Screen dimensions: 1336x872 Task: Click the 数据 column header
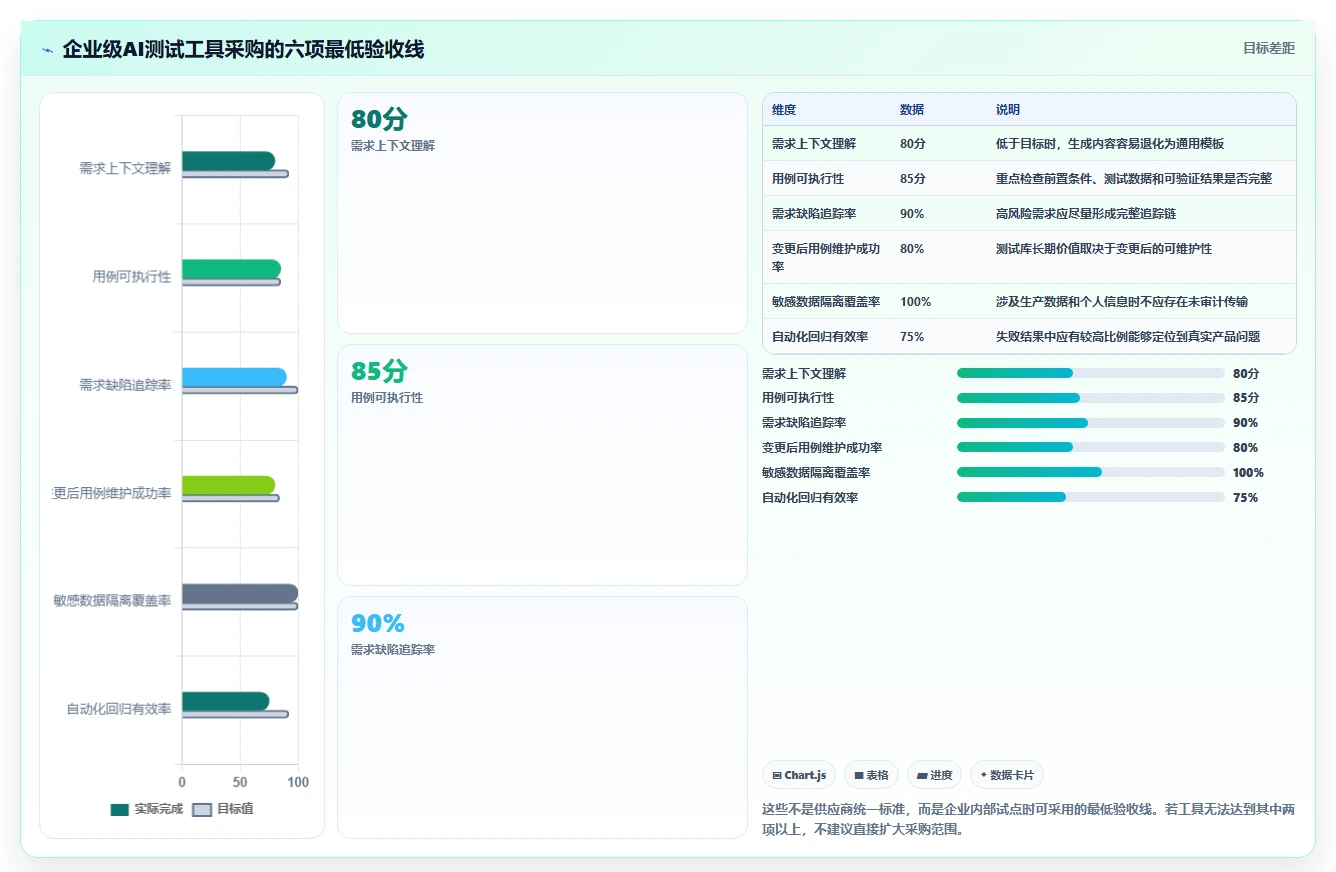click(x=912, y=110)
